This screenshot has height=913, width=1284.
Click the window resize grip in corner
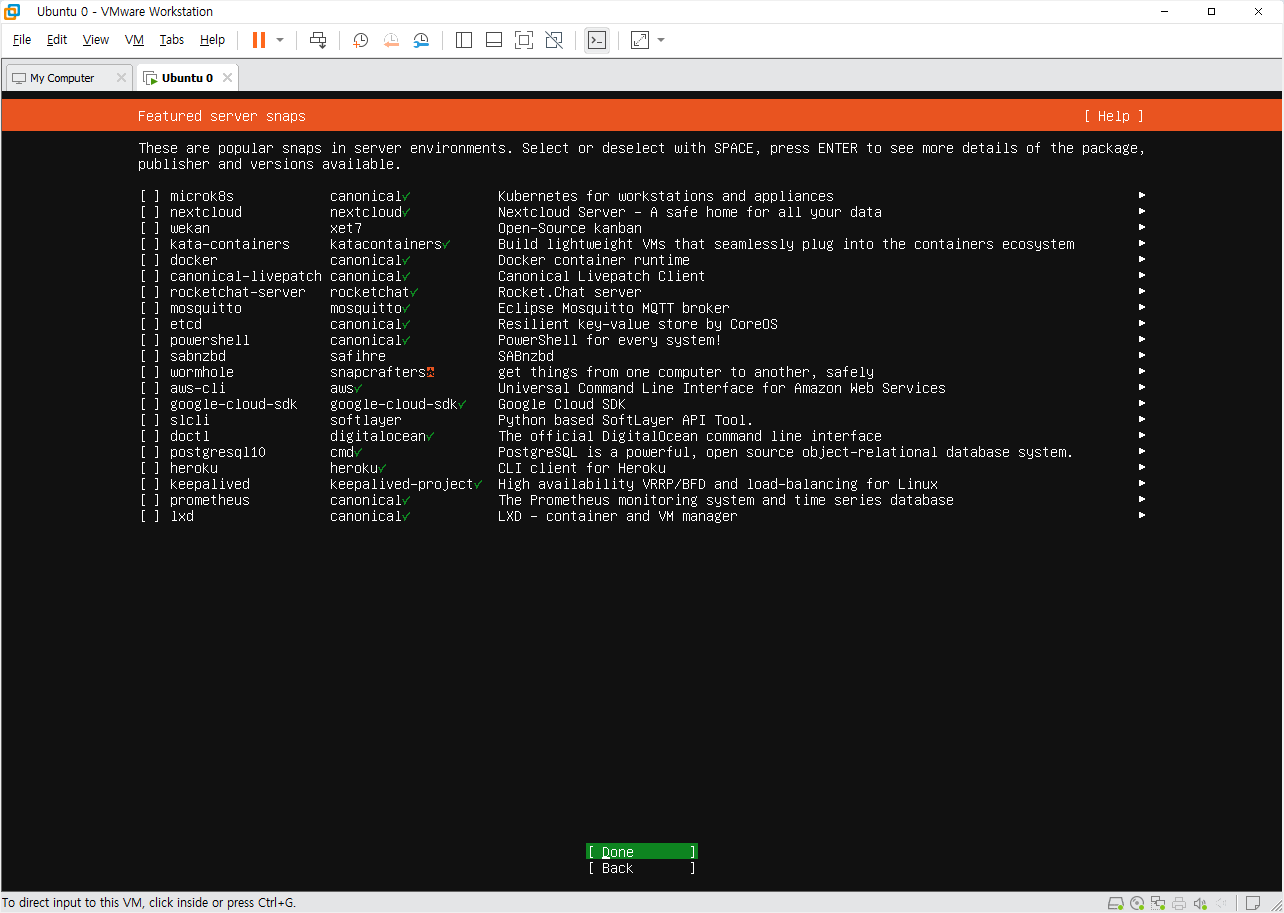pos(1275,904)
